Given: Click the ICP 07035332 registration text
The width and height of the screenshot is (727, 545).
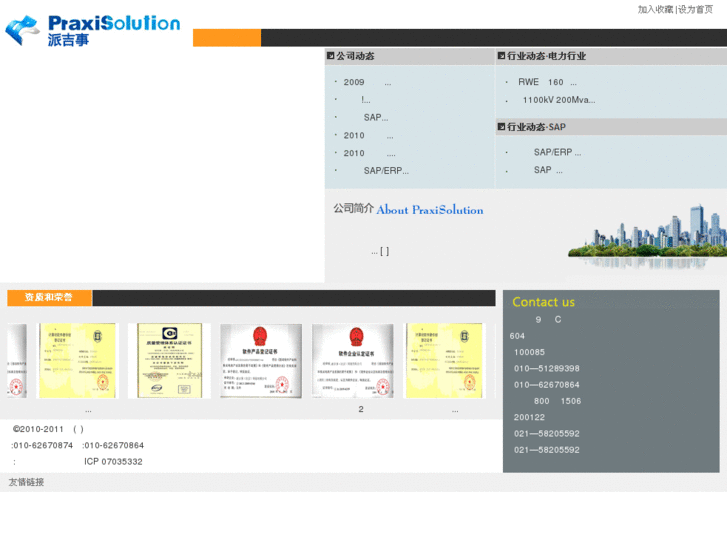Looking at the screenshot, I should [x=113, y=462].
